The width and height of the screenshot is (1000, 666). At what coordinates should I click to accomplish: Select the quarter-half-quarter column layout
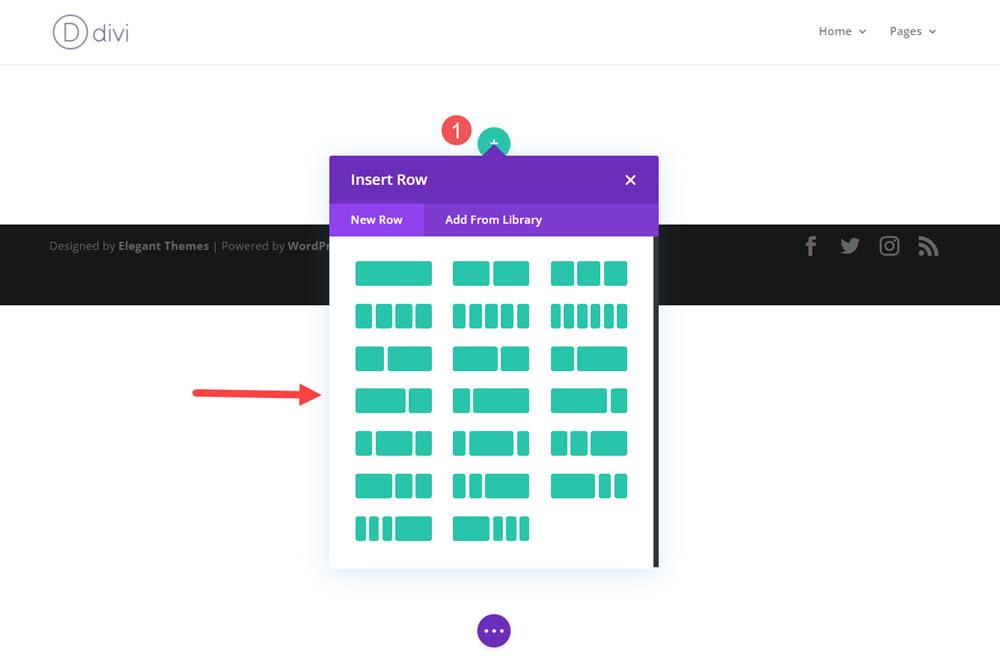point(393,443)
